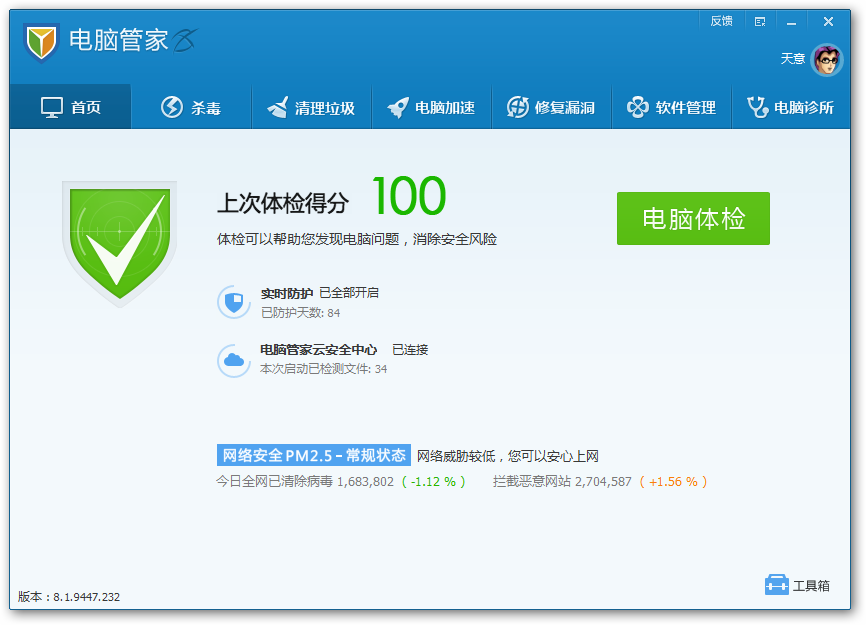The image size is (866, 625).
Task: Click the large green checkmark shield
Action: point(120,243)
